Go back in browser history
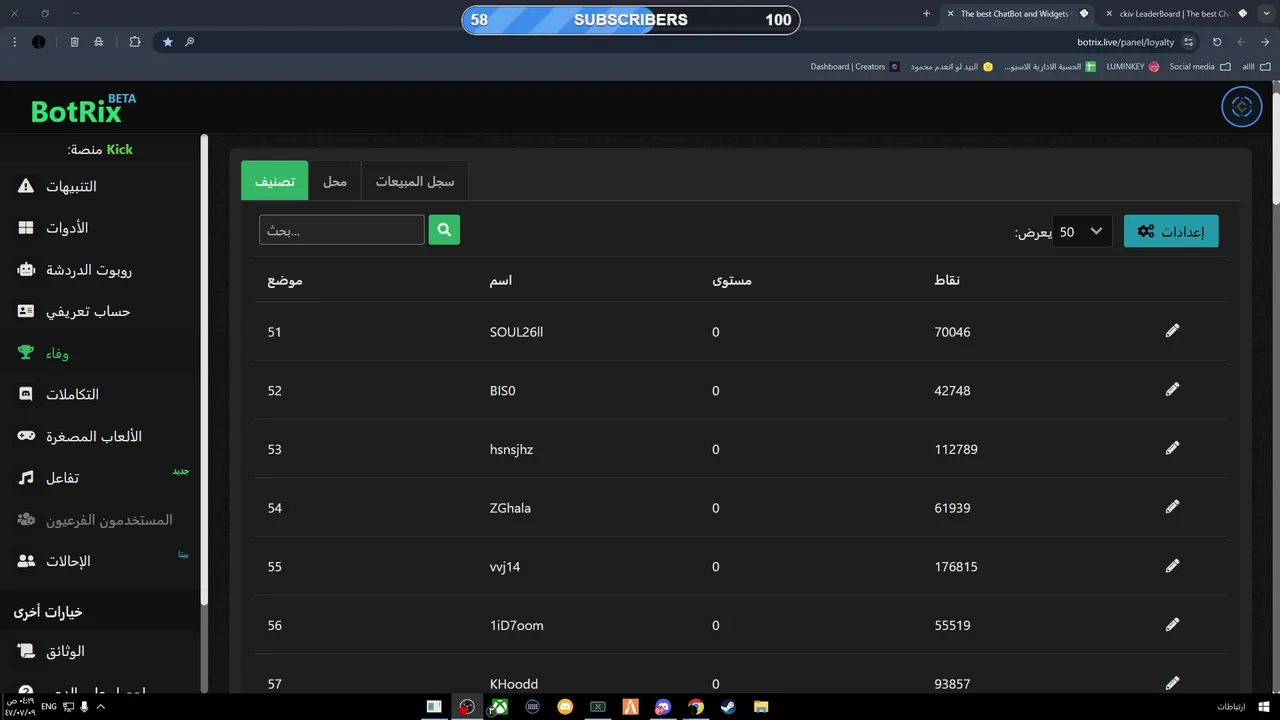The width and height of the screenshot is (1280, 720). coord(1265,42)
